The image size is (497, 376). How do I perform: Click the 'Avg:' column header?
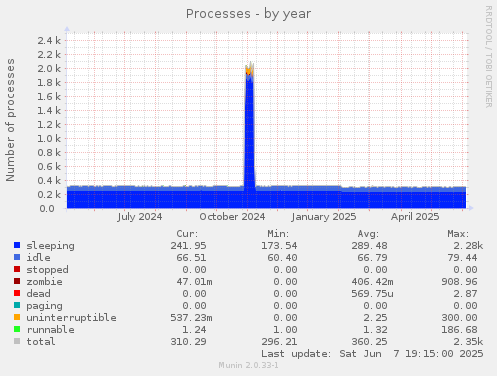368,234
